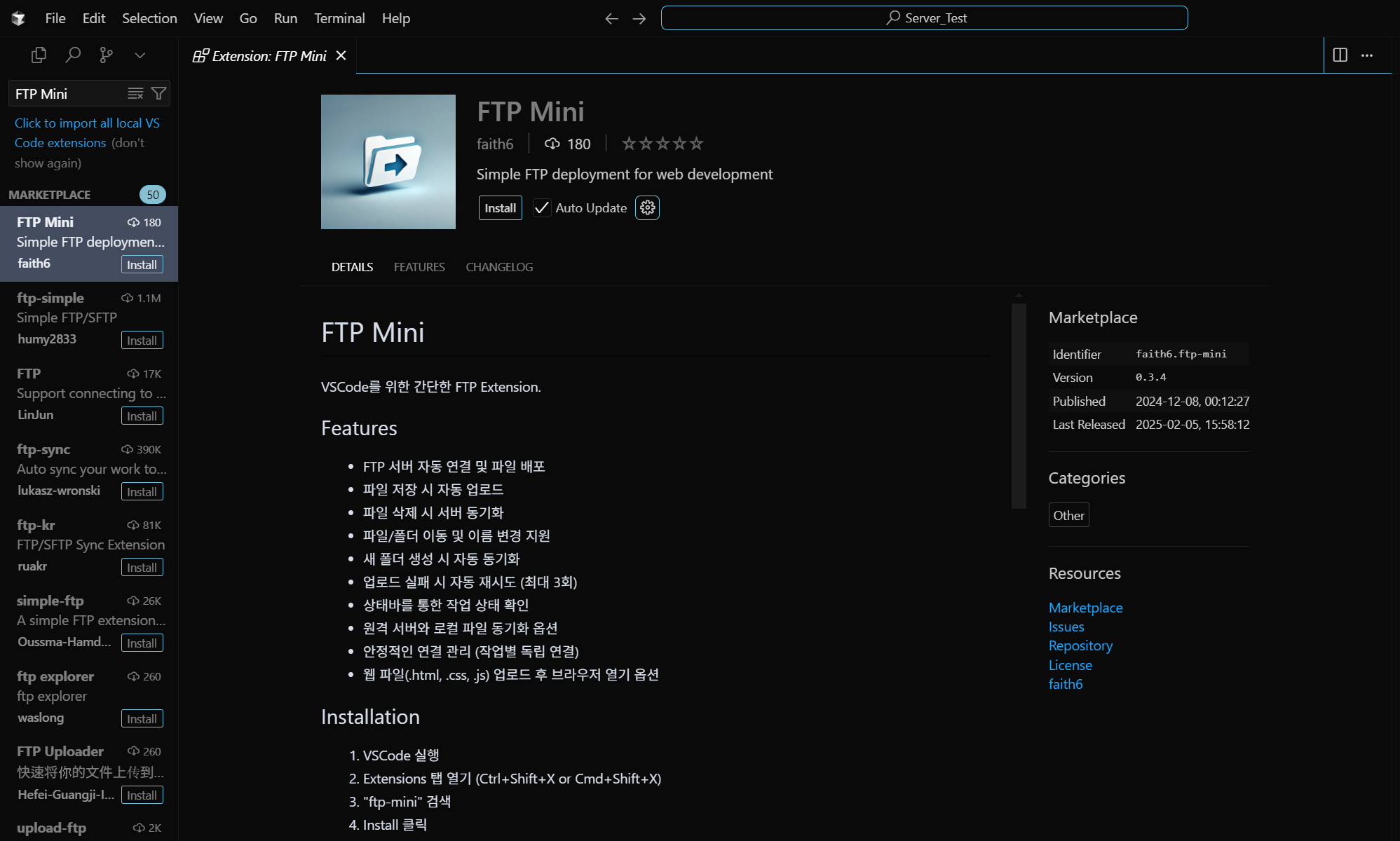Open the Explorer view icon
Image resolution: width=1400 pixels, height=841 pixels.
39,55
